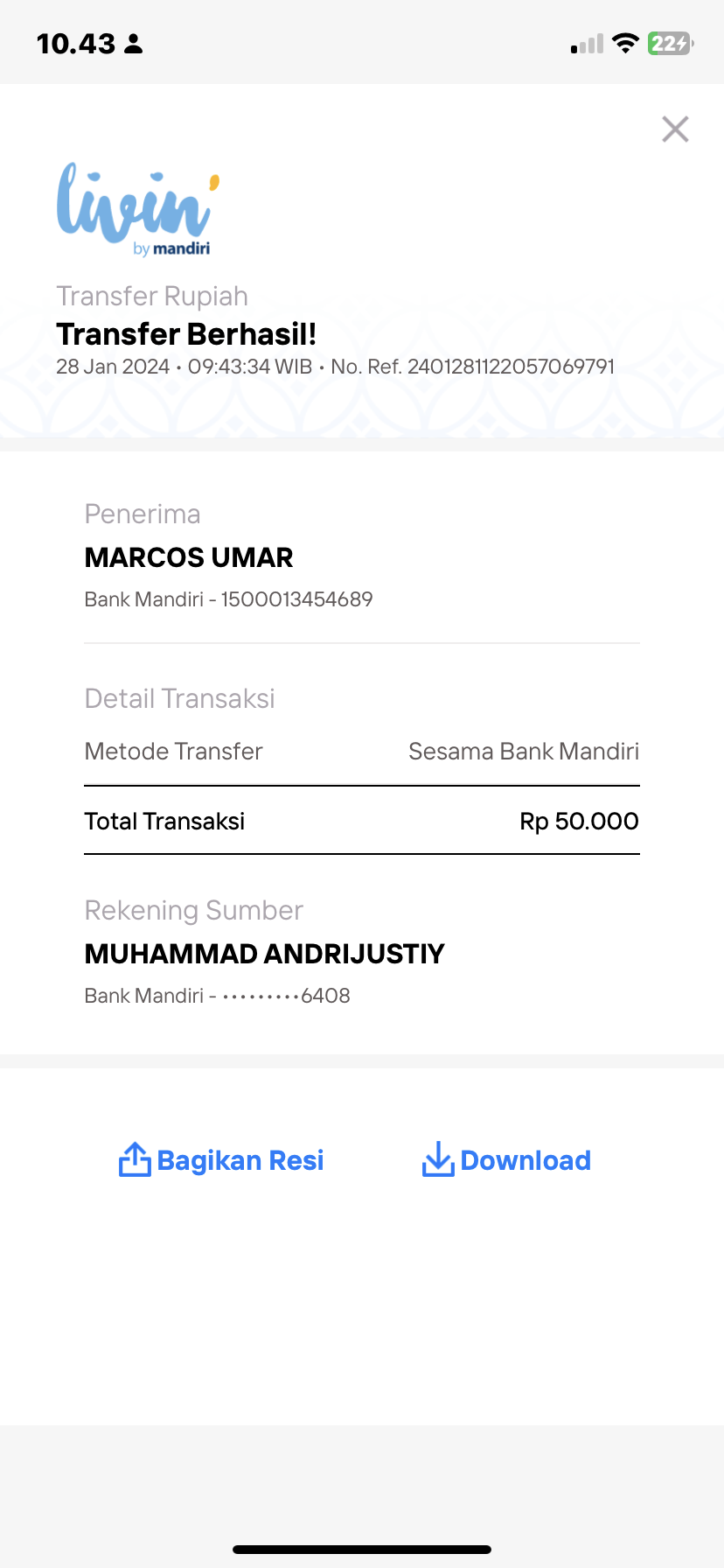724x1568 pixels.
Task: Tap the Sesama Bank Mandiri method value
Action: [524, 752]
